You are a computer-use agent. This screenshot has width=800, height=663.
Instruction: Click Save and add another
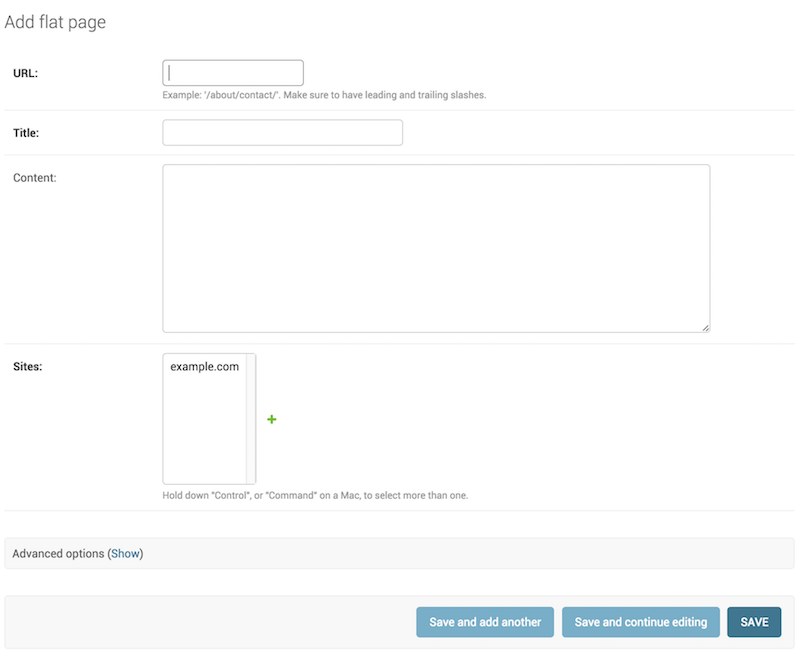pyautogui.click(x=485, y=622)
